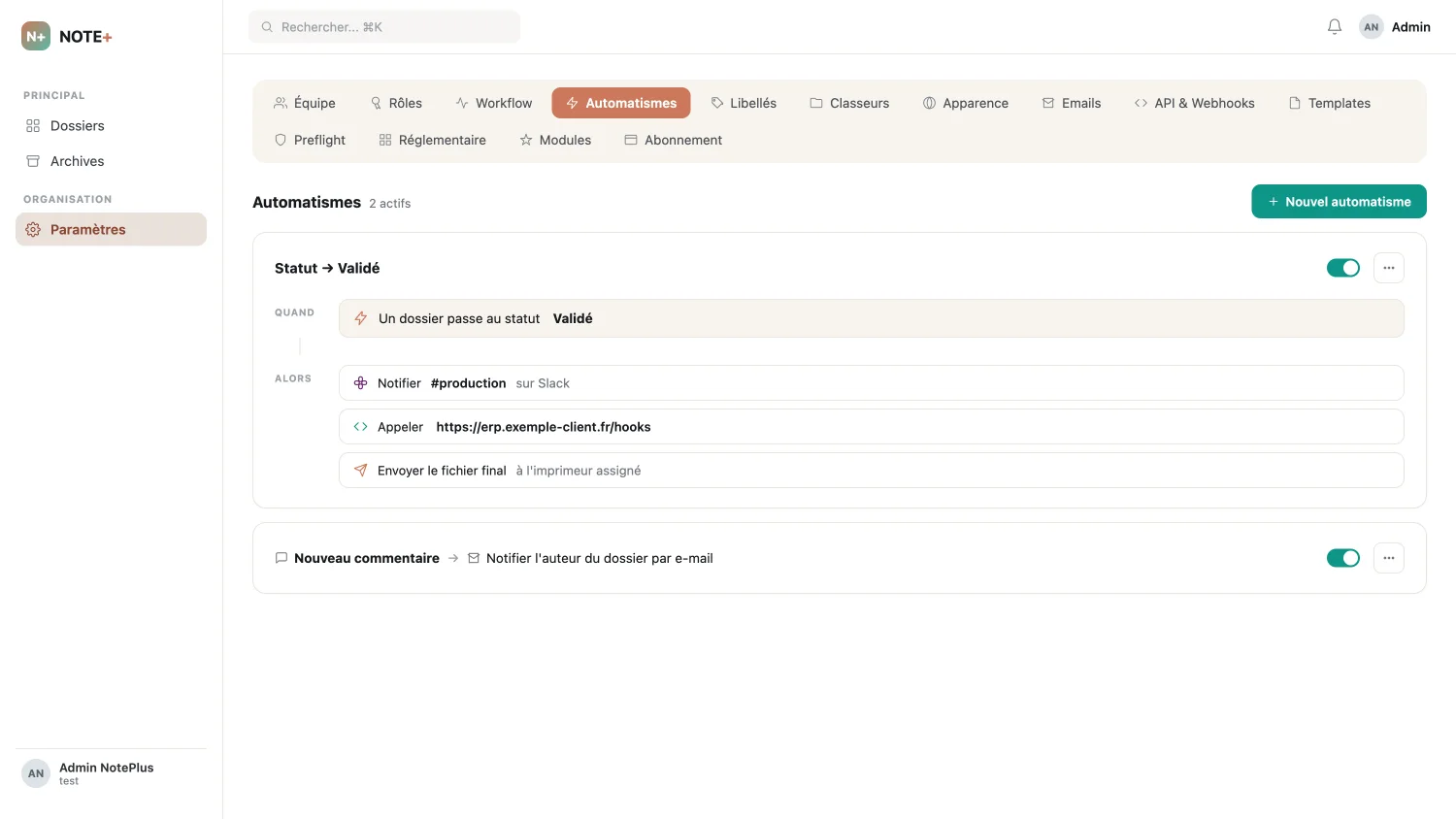Open Paramètres in the sidebar
The width and height of the screenshot is (1456, 819).
(111, 230)
